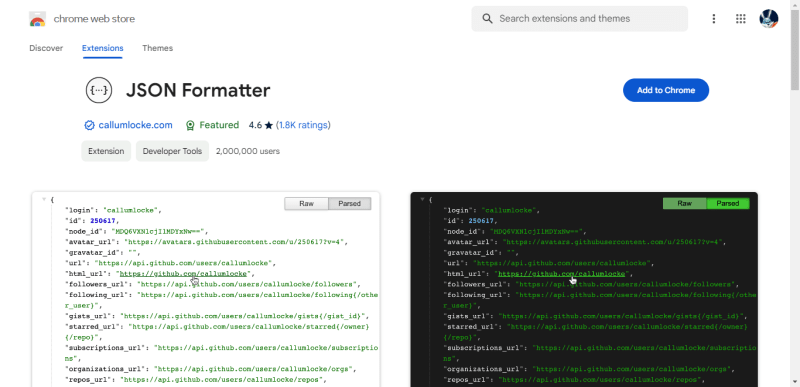Click the verified publisher badge icon

[89, 125]
